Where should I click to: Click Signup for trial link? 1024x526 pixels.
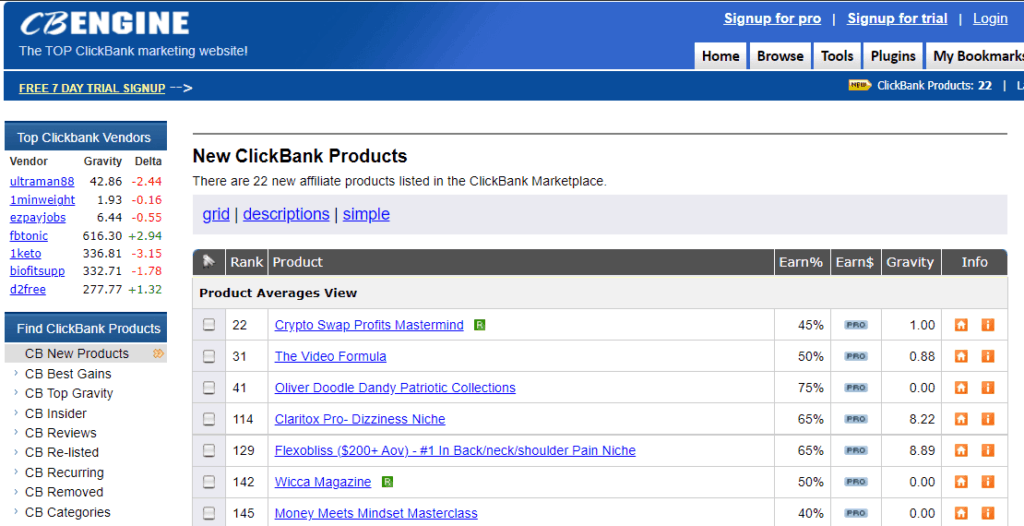[x=897, y=18]
